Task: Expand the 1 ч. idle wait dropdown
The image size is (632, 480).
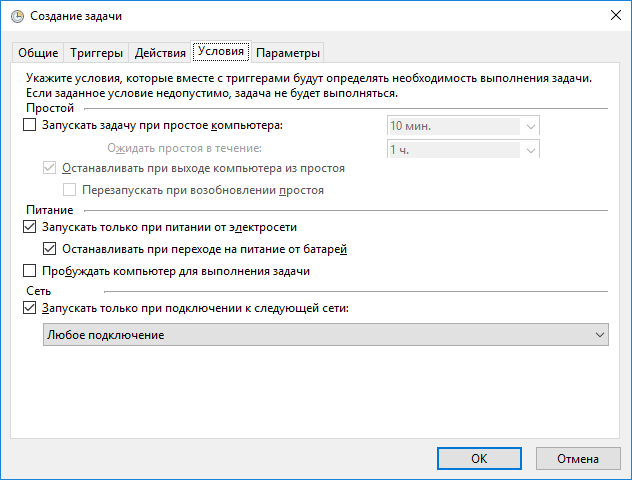Action: click(x=463, y=149)
